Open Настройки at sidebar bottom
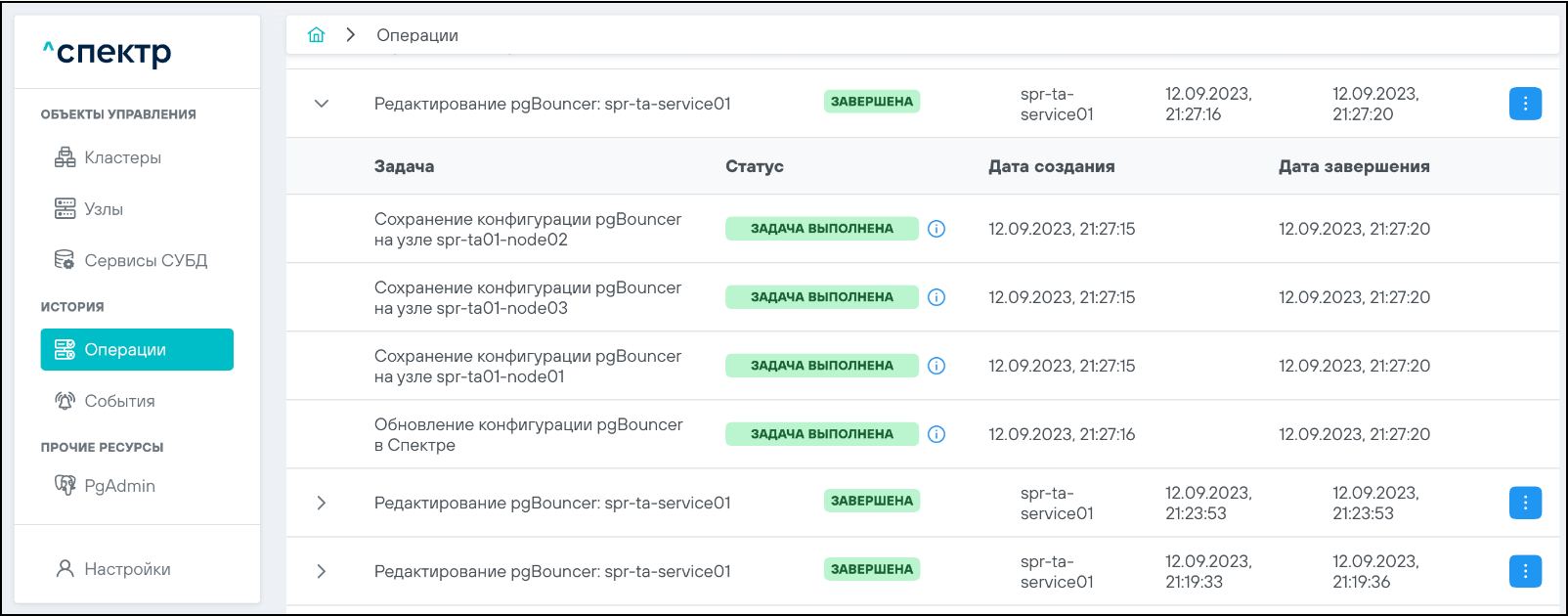This screenshot has width=1568, height=616. coord(127,569)
